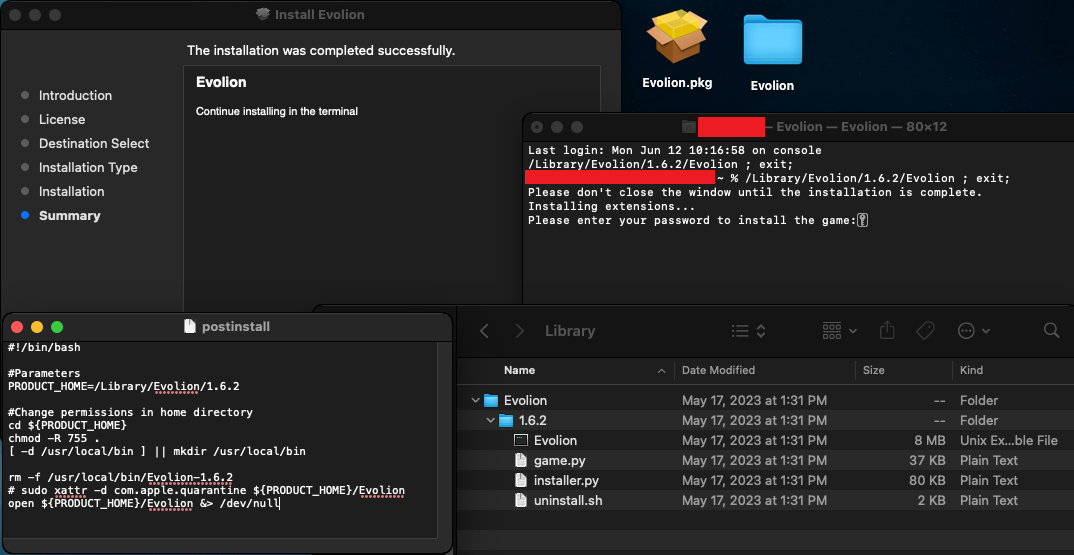Click 'Installing extensions...' line in Terminal

(612, 206)
